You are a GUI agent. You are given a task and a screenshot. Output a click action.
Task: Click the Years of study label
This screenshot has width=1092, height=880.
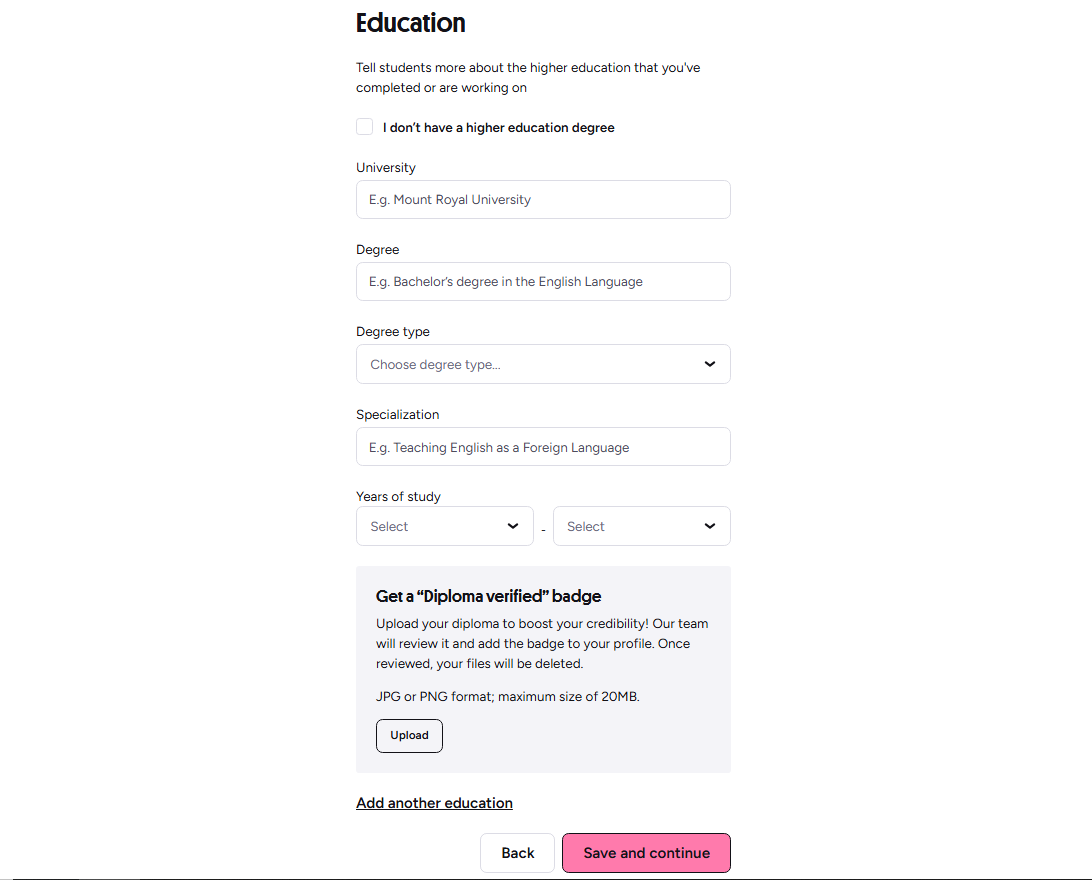click(x=398, y=496)
